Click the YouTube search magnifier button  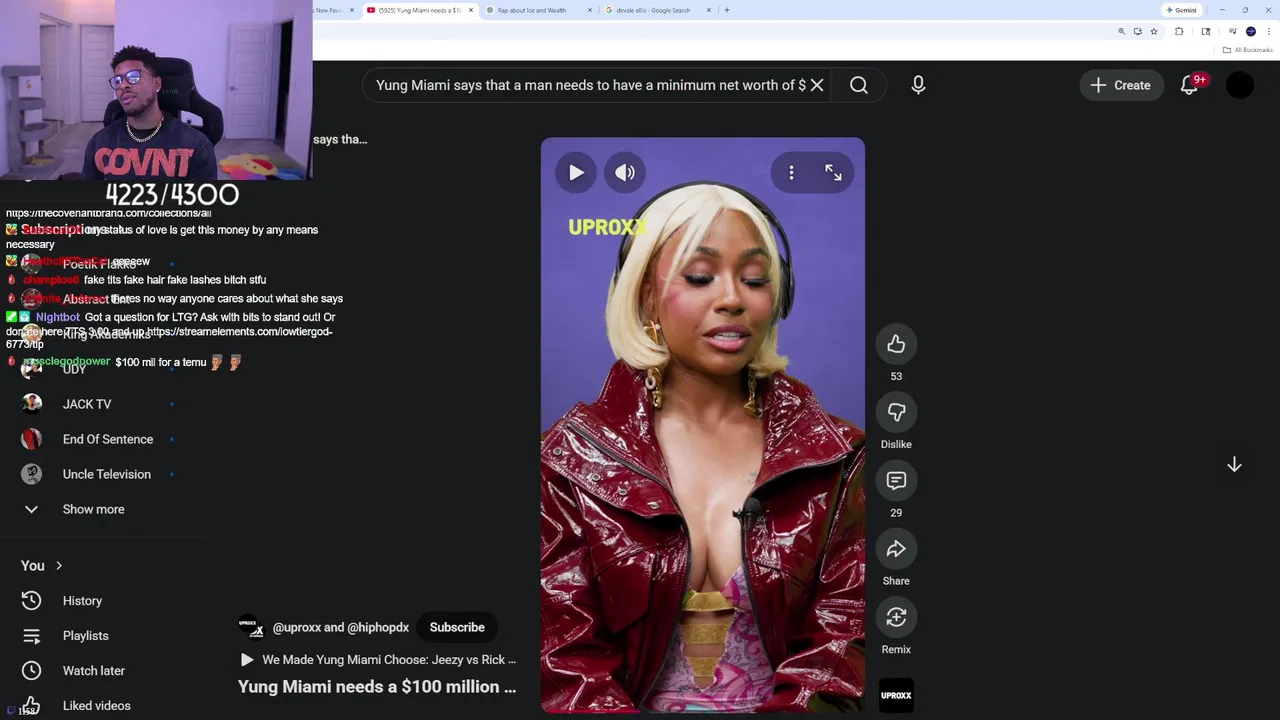coord(859,85)
